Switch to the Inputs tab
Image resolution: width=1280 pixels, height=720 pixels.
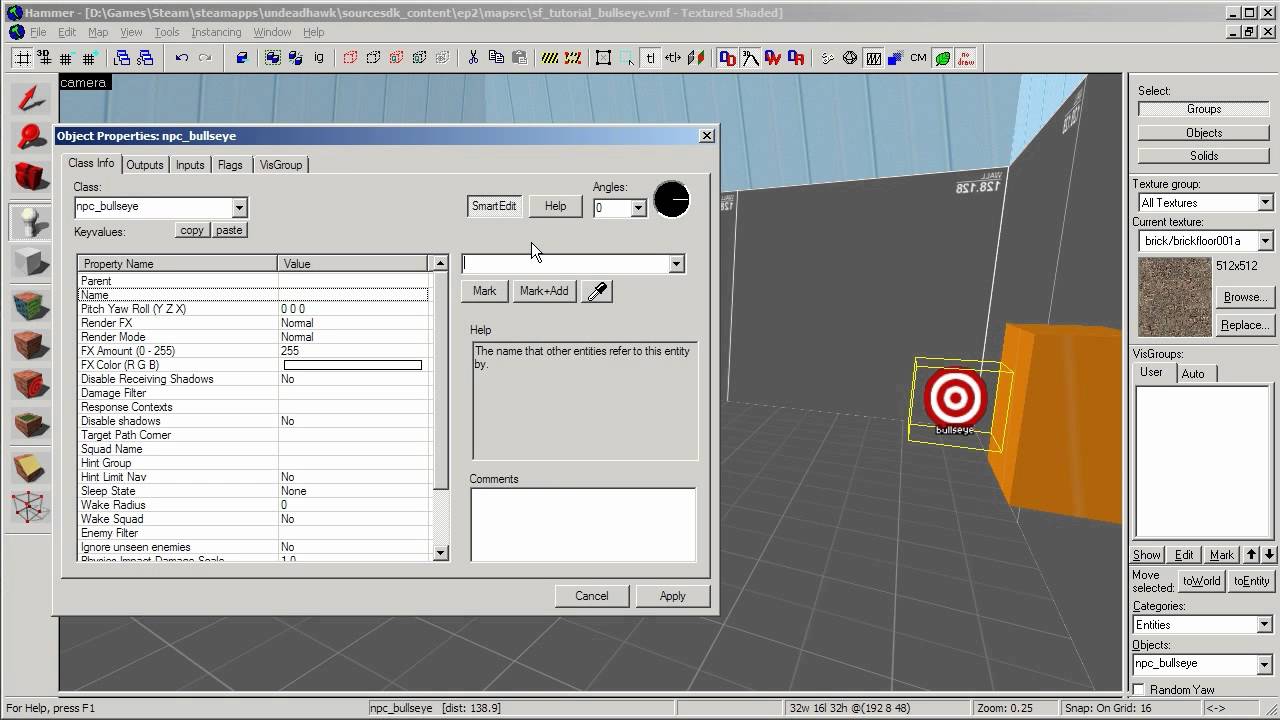click(x=190, y=165)
